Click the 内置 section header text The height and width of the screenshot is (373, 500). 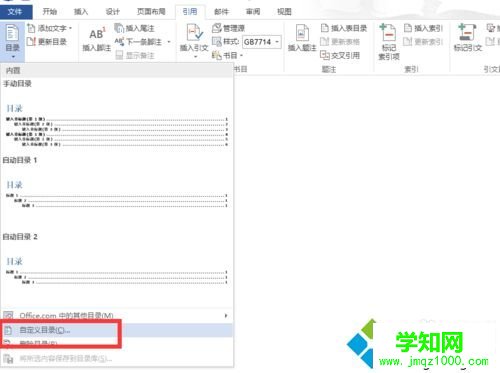click(x=13, y=71)
